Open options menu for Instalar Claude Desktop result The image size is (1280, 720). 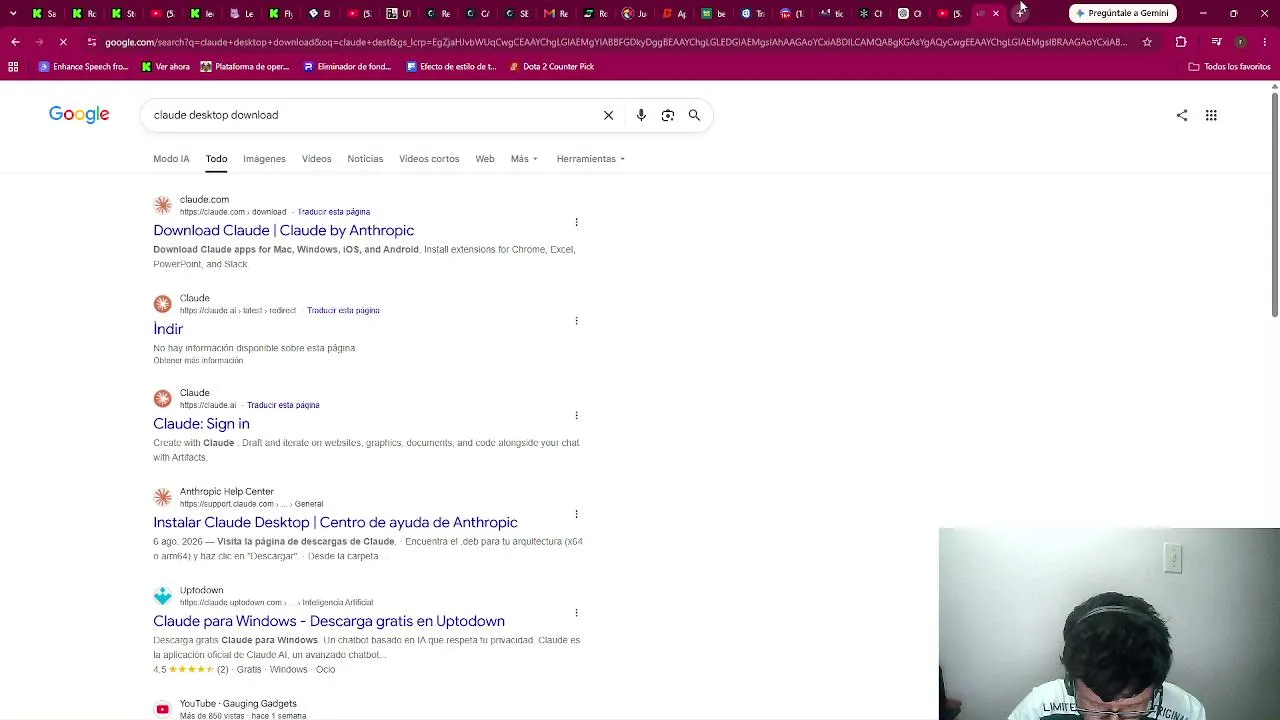click(576, 514)
